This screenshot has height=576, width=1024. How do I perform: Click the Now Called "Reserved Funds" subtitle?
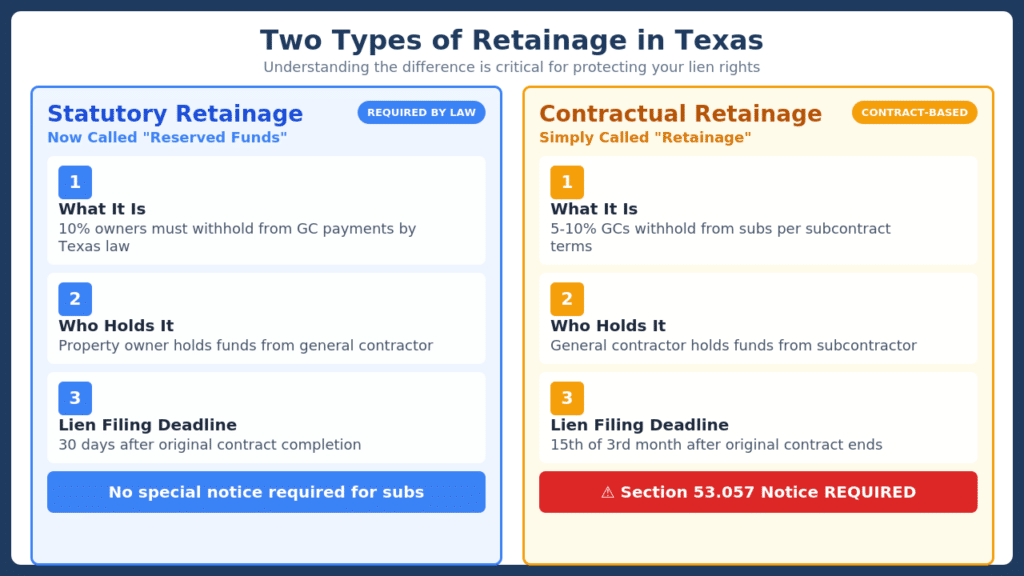tap(167, 137)
